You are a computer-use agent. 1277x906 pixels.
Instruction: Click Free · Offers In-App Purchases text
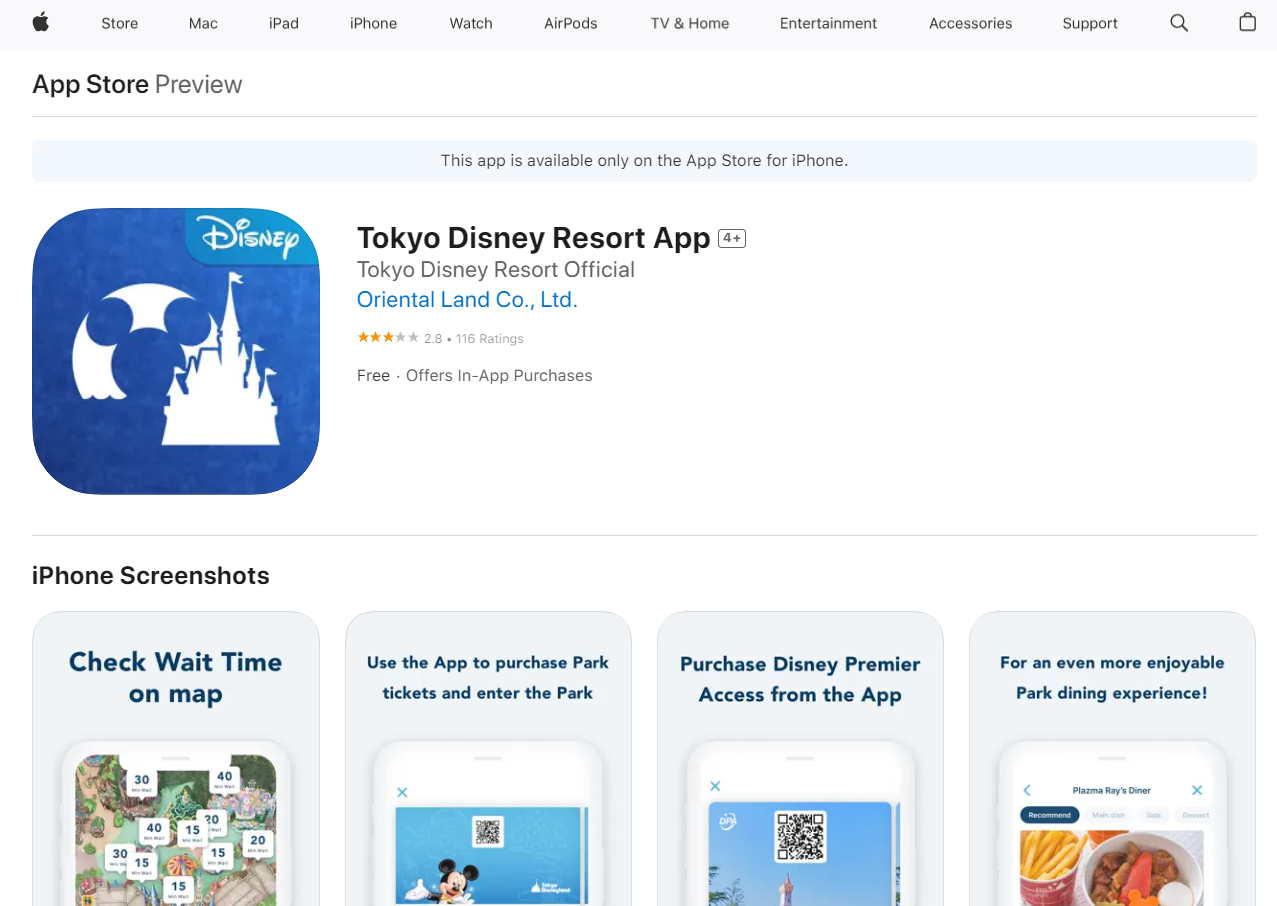tap(475, 376)
